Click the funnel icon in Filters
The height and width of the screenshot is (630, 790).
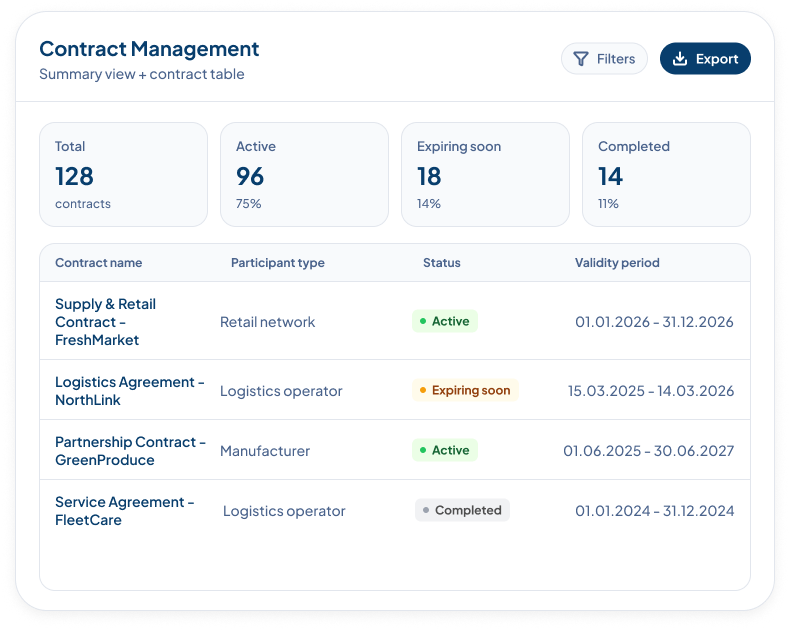pyautogui.click(x=581, y=59)
